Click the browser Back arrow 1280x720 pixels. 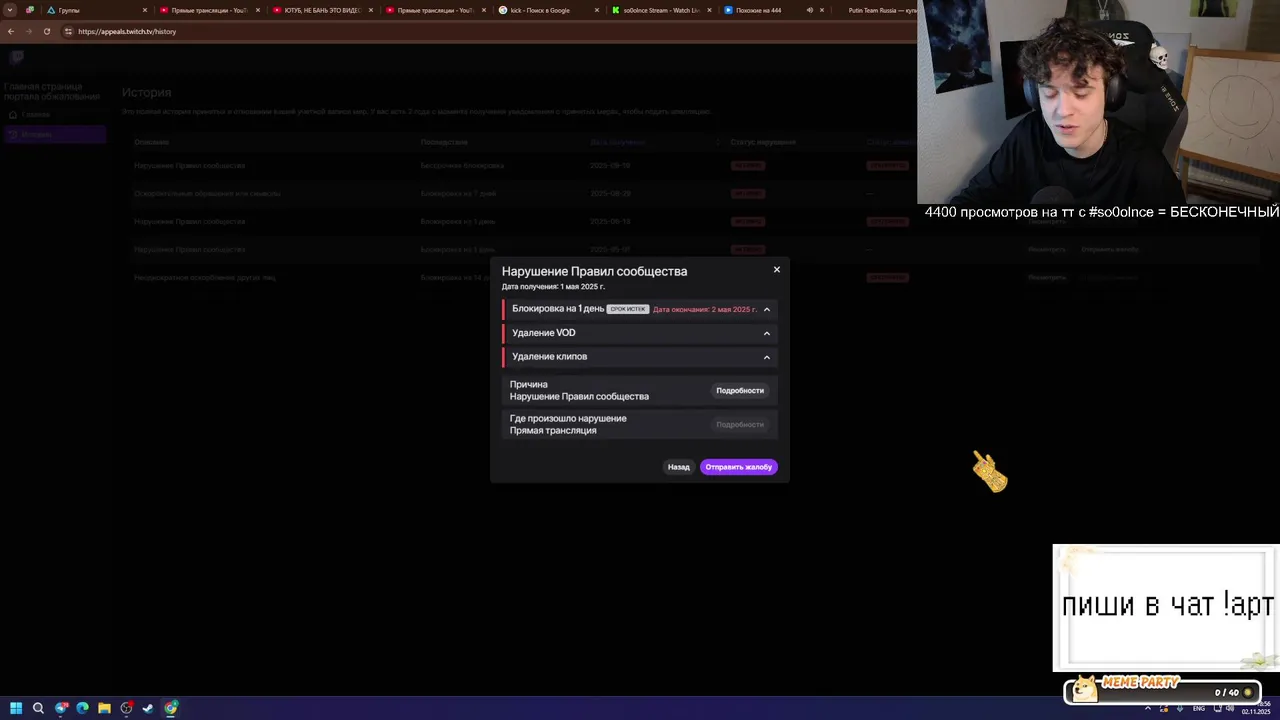11,31
